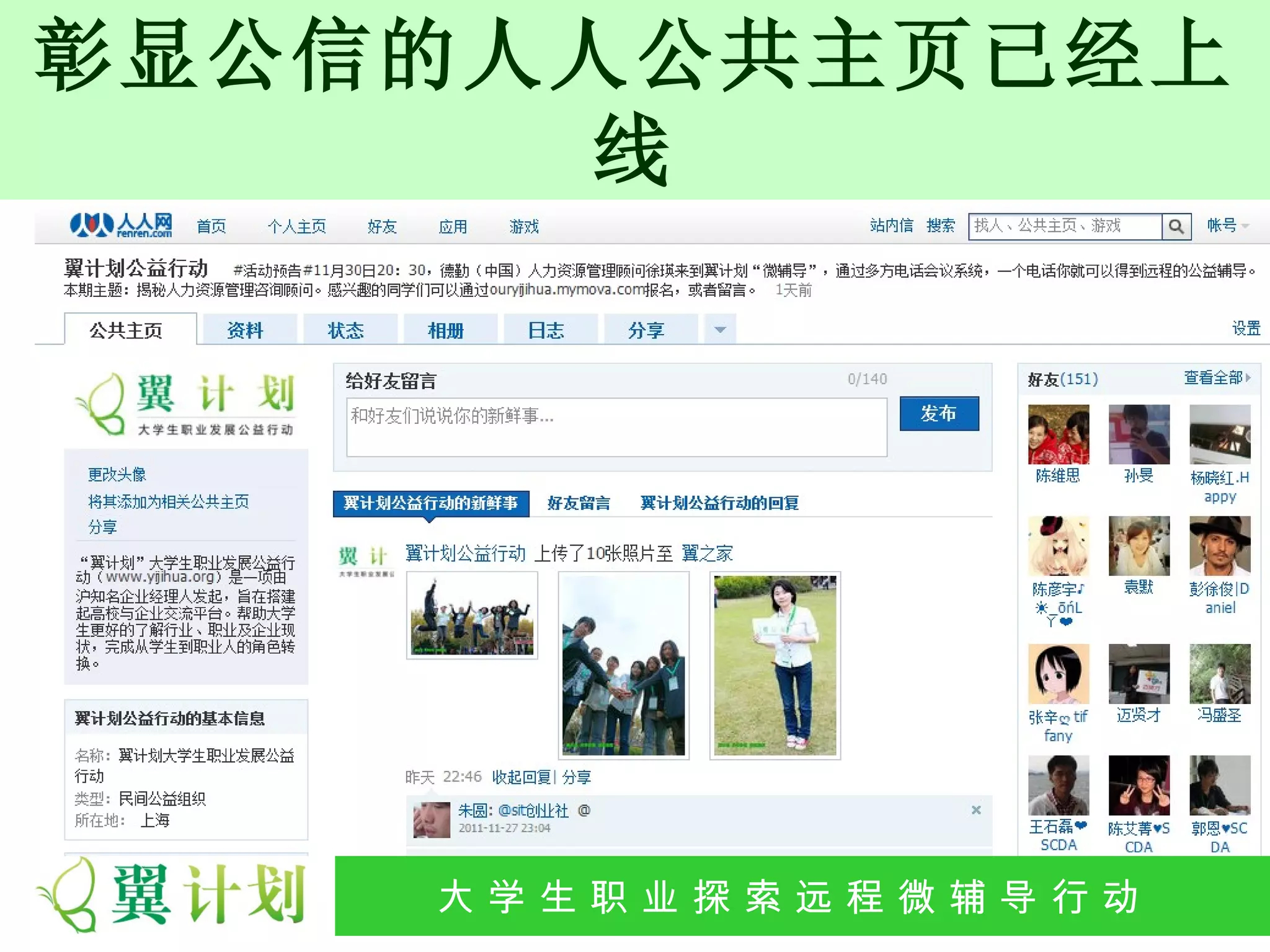Open the 帐号 account dropdown
The height and width of the screenshot is (952, 1270).
pos(1227,226)
